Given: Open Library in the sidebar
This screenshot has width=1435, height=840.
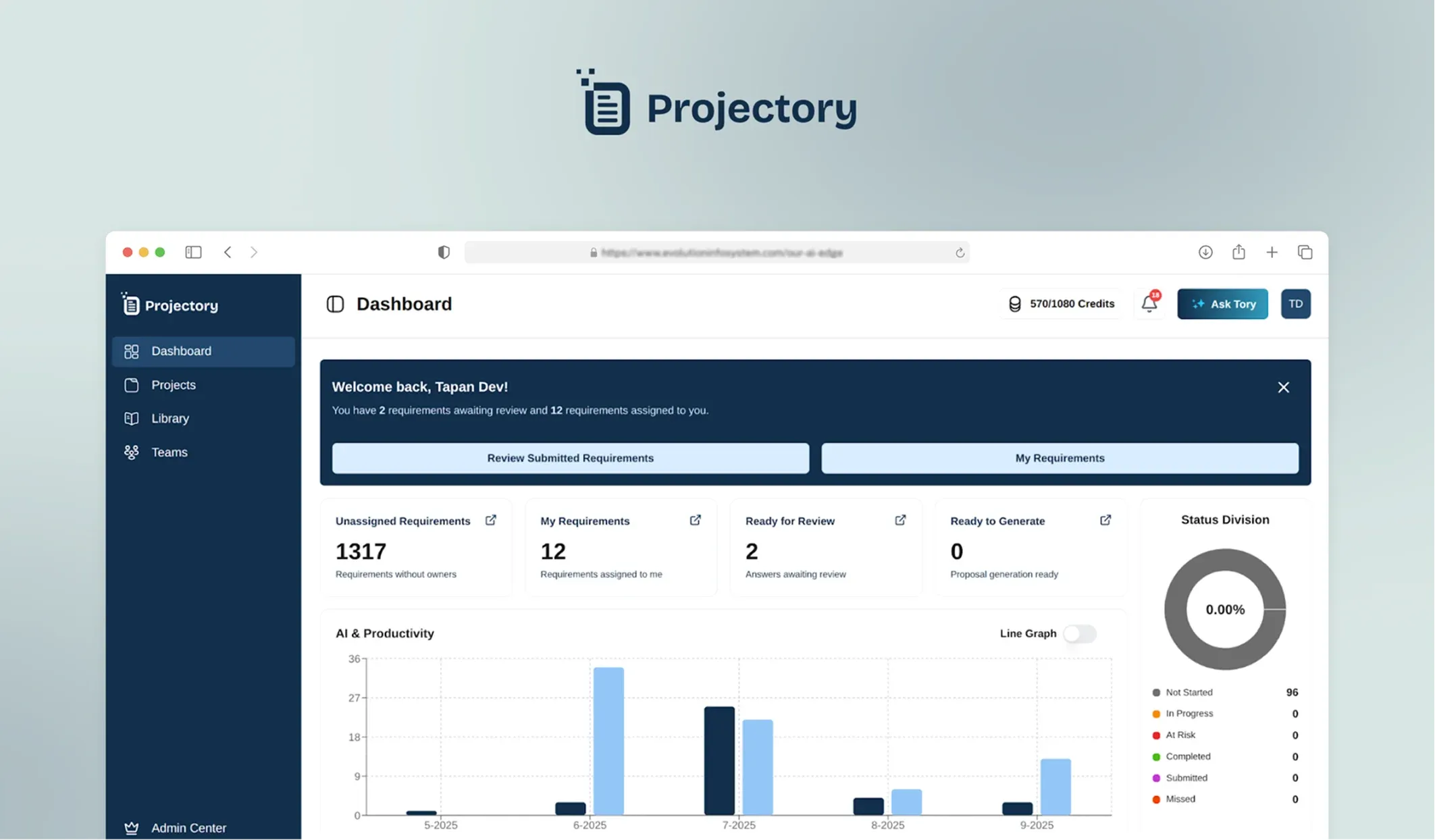Looking at the screenshot, I should pos(170,419).
